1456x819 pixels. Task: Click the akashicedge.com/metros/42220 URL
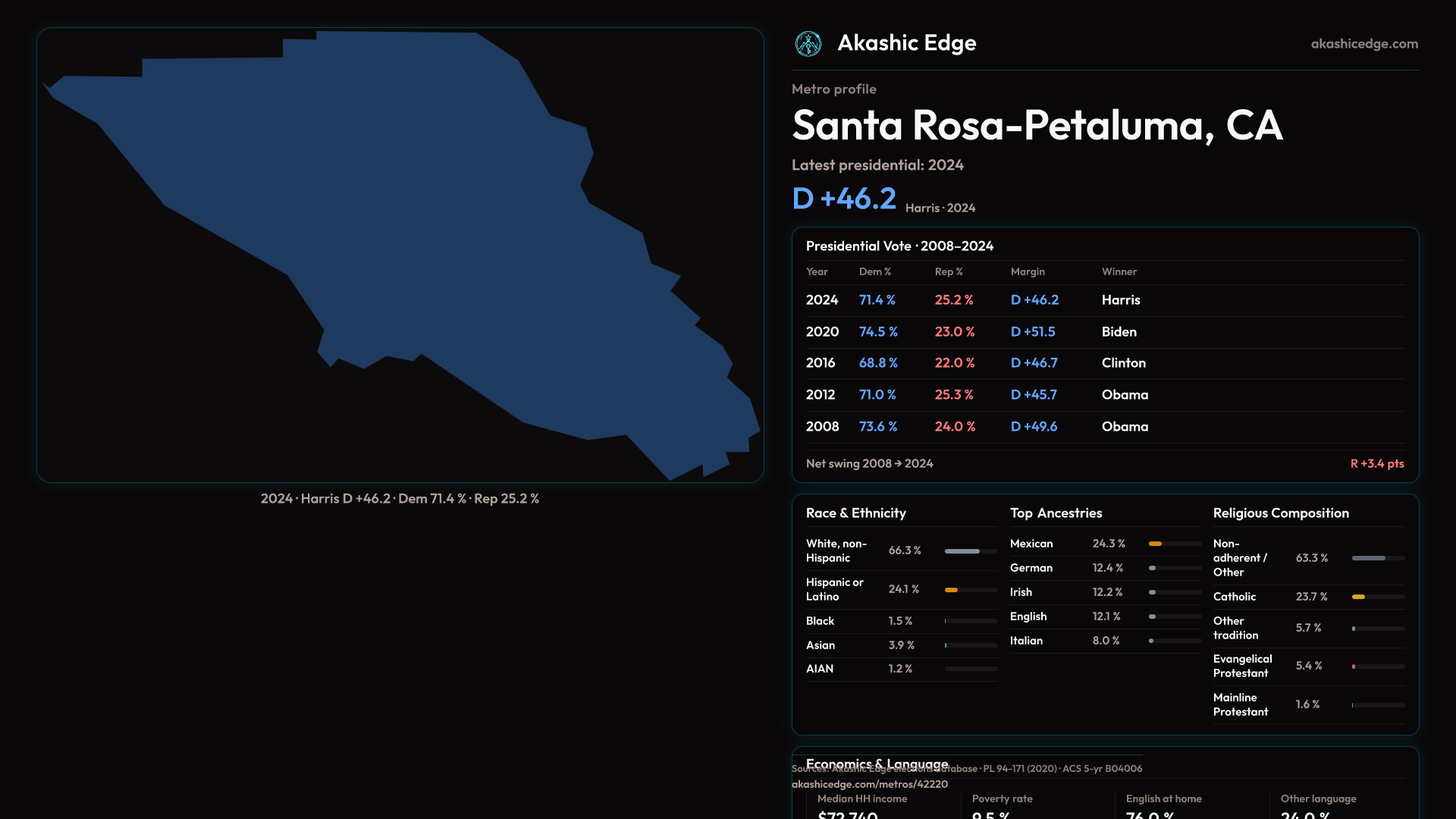tap(869, 784)
